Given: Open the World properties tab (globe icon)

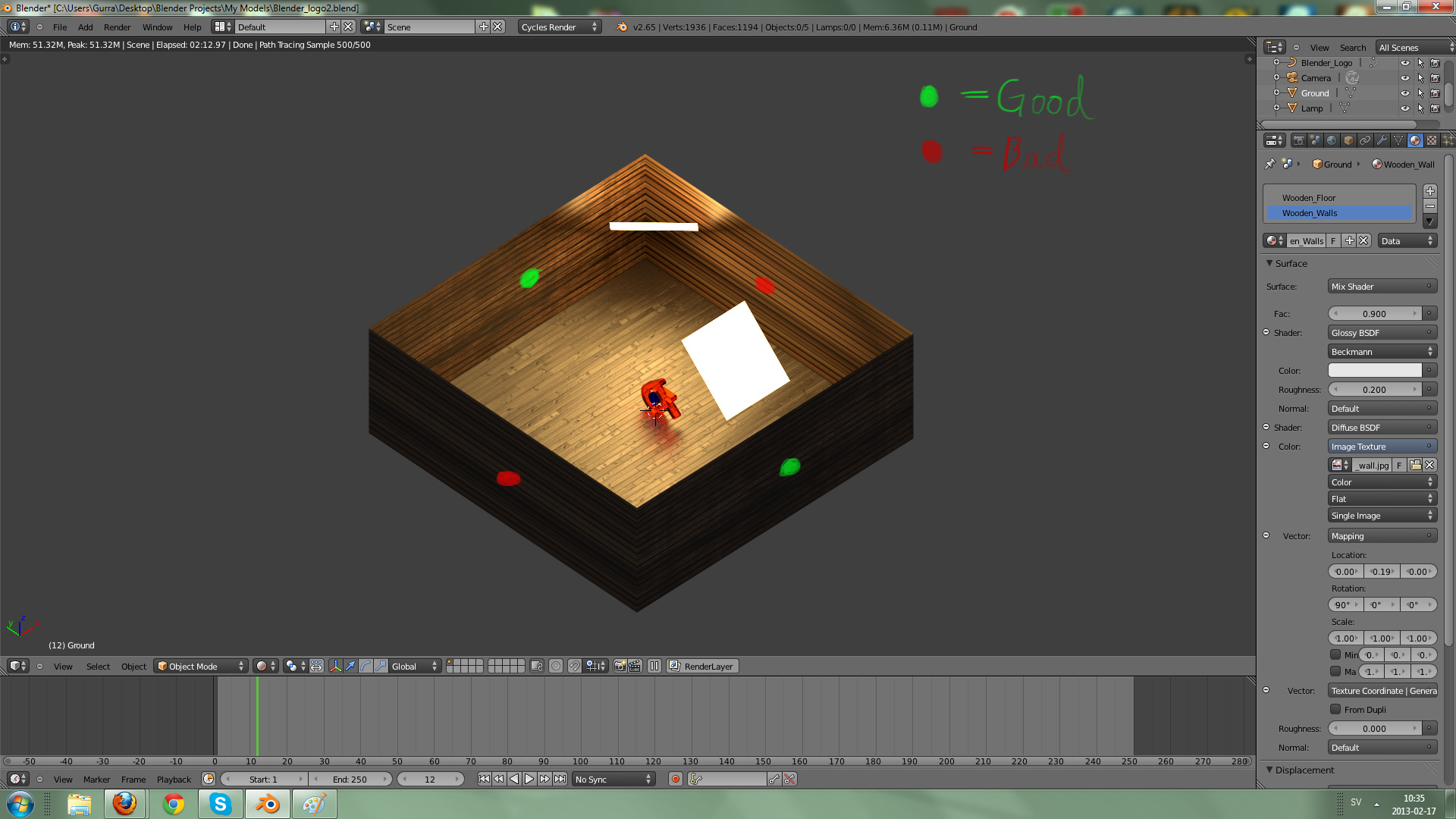Looking at the screenshot, I should point(1332,140).
